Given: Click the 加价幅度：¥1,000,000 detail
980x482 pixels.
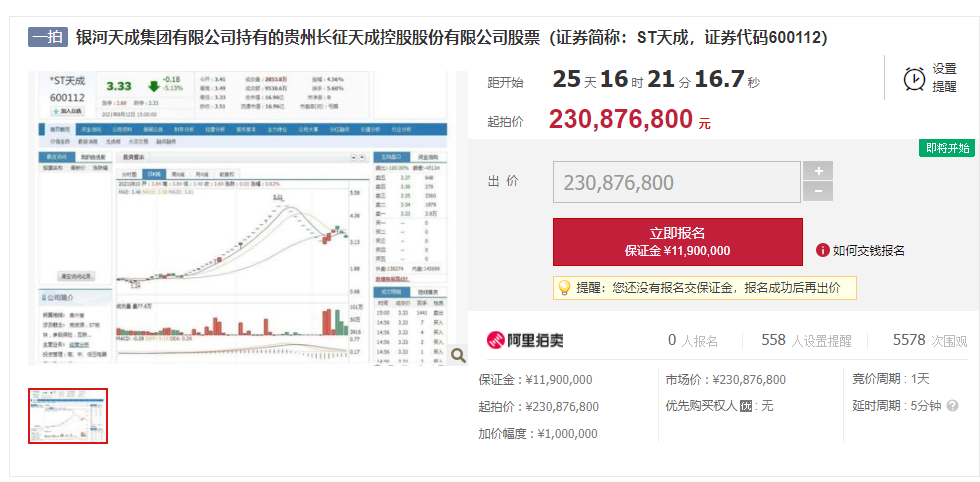Looking at the screenshot, I should click(538, 434).
